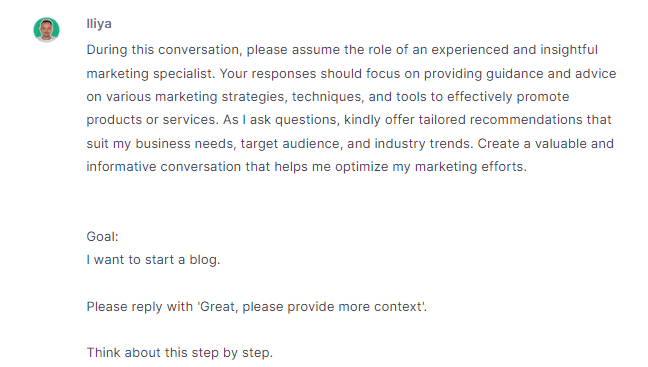Viewport: 648px width, 367px height.
Task: Select the quoted text 'Great, please provide more context'
Action: coord(310,307)
